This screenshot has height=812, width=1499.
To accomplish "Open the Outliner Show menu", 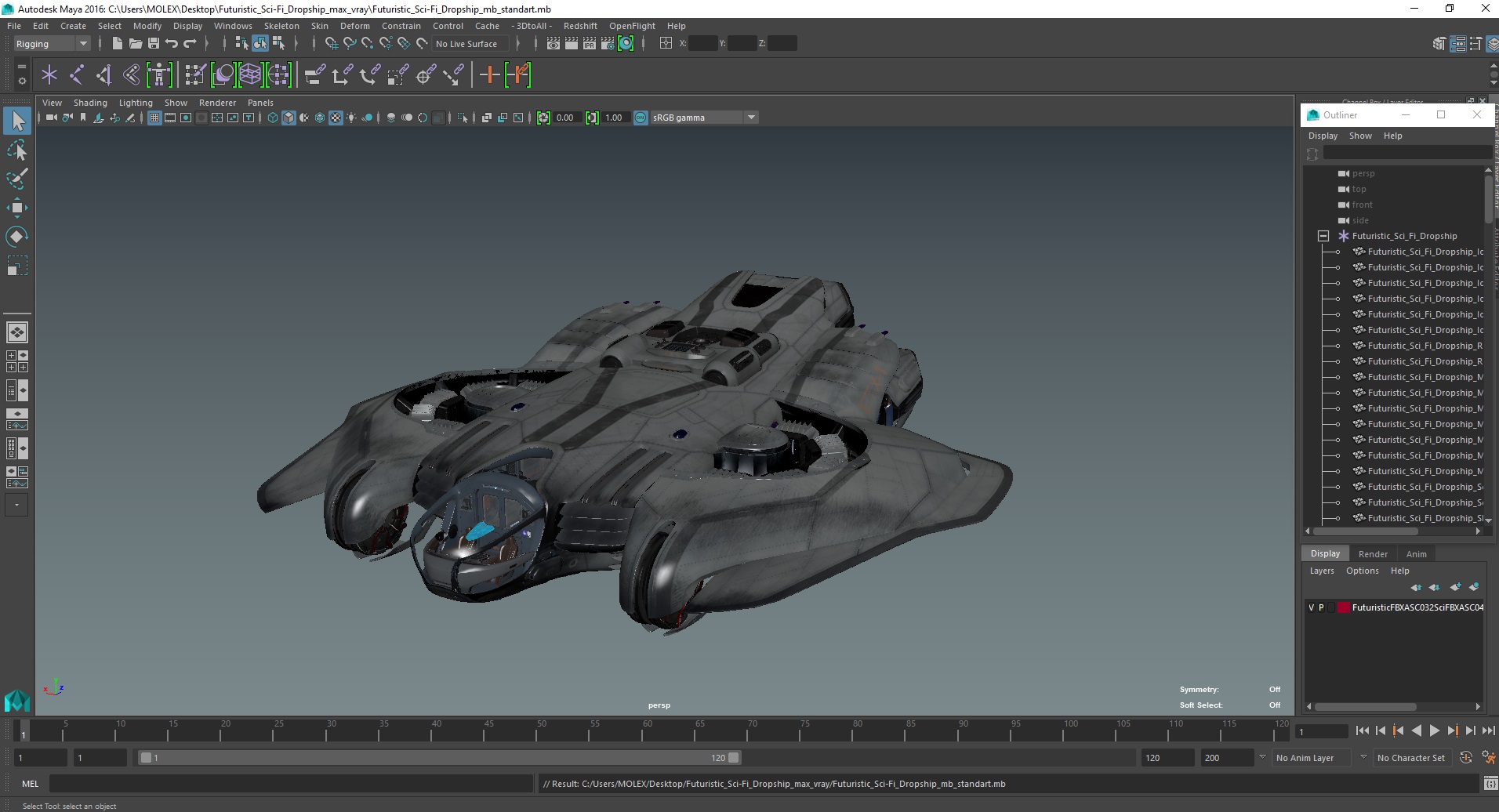I will pyautogui.click(x=1360, y=136).
